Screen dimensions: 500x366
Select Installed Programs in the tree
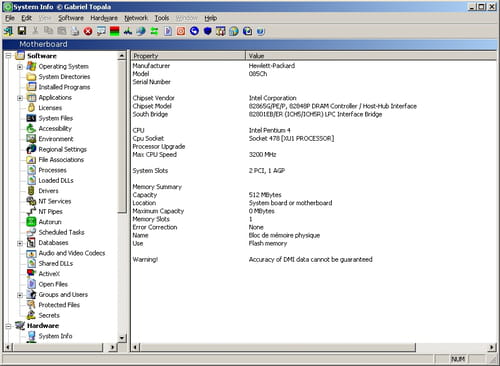pos(64,87)
